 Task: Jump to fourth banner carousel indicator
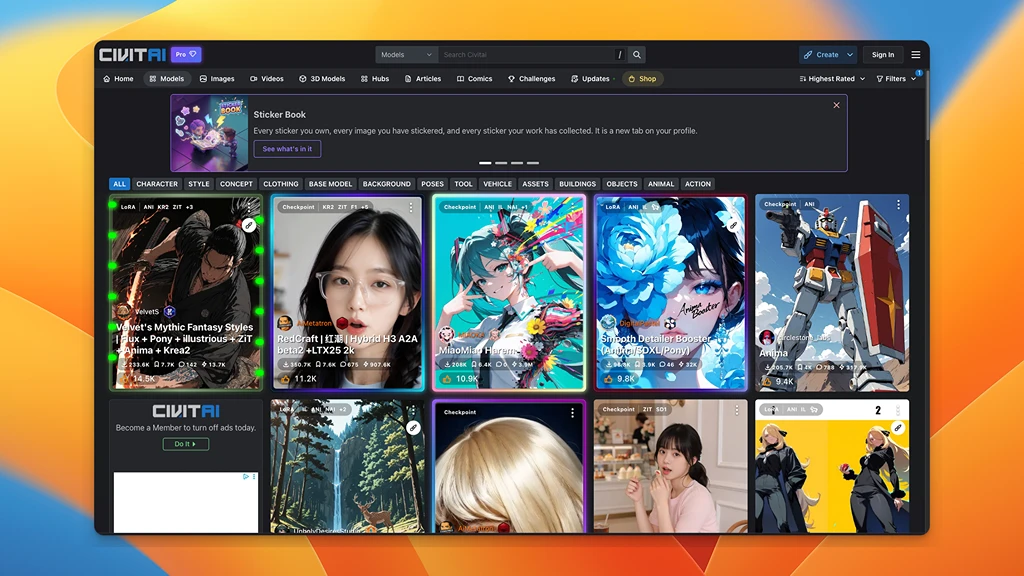533,163
